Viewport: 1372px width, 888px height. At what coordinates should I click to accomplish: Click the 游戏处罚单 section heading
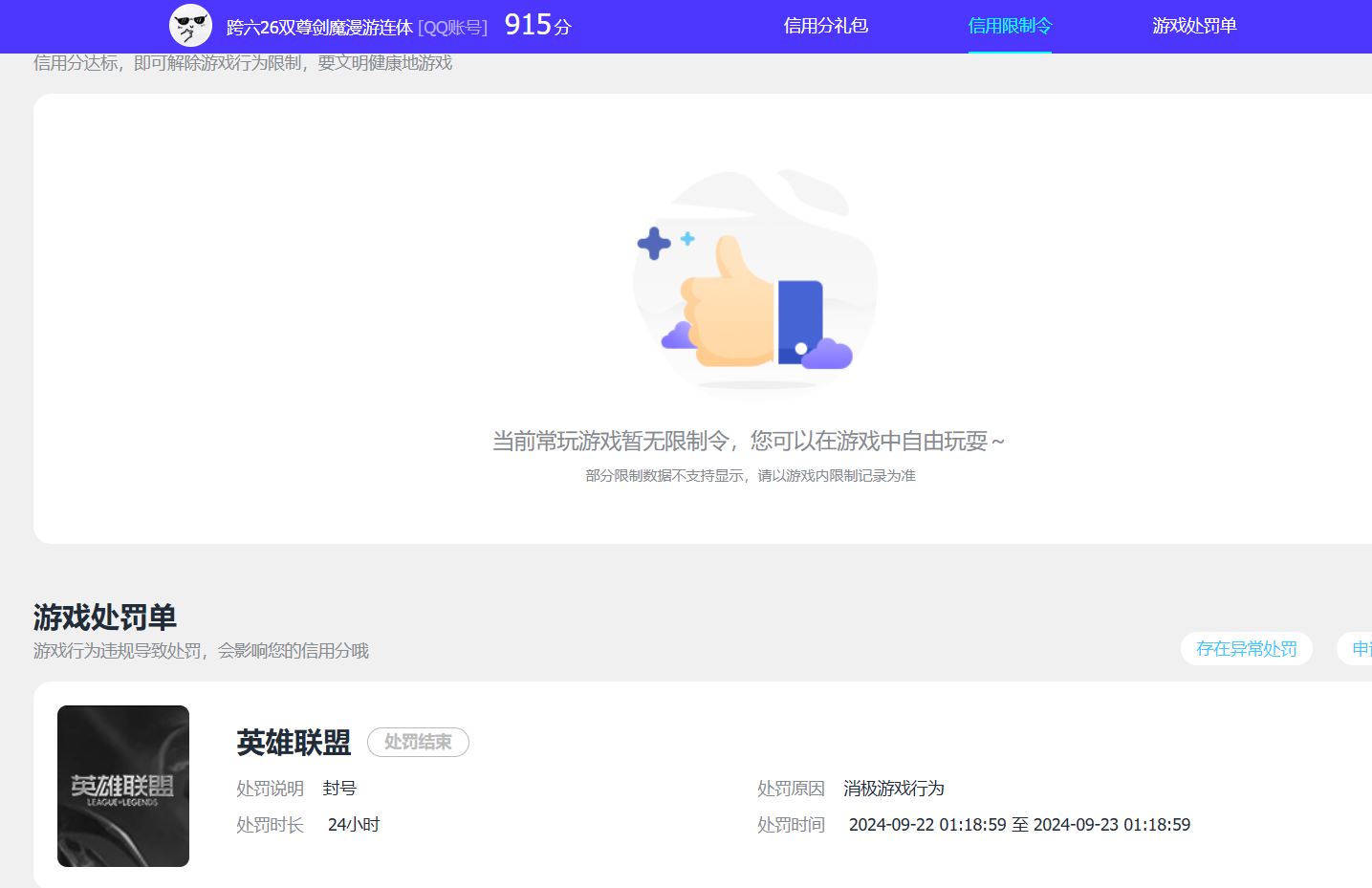pyautogui.click(x=105, y=617)
